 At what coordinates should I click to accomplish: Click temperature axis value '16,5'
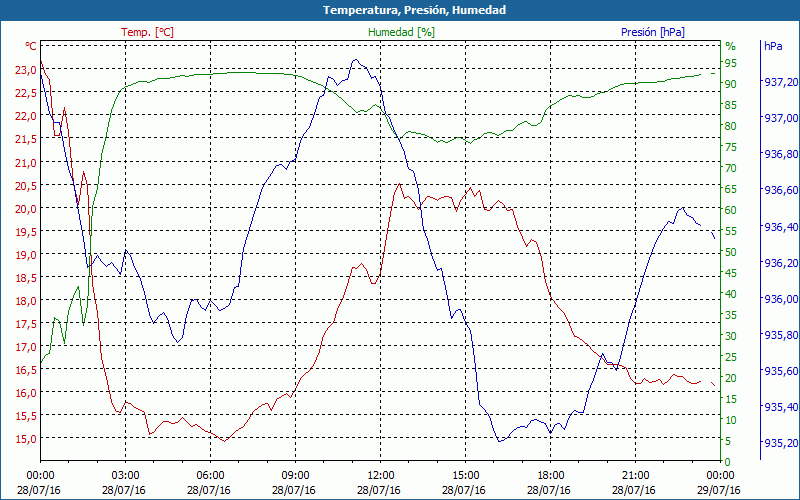pos(26,370)
